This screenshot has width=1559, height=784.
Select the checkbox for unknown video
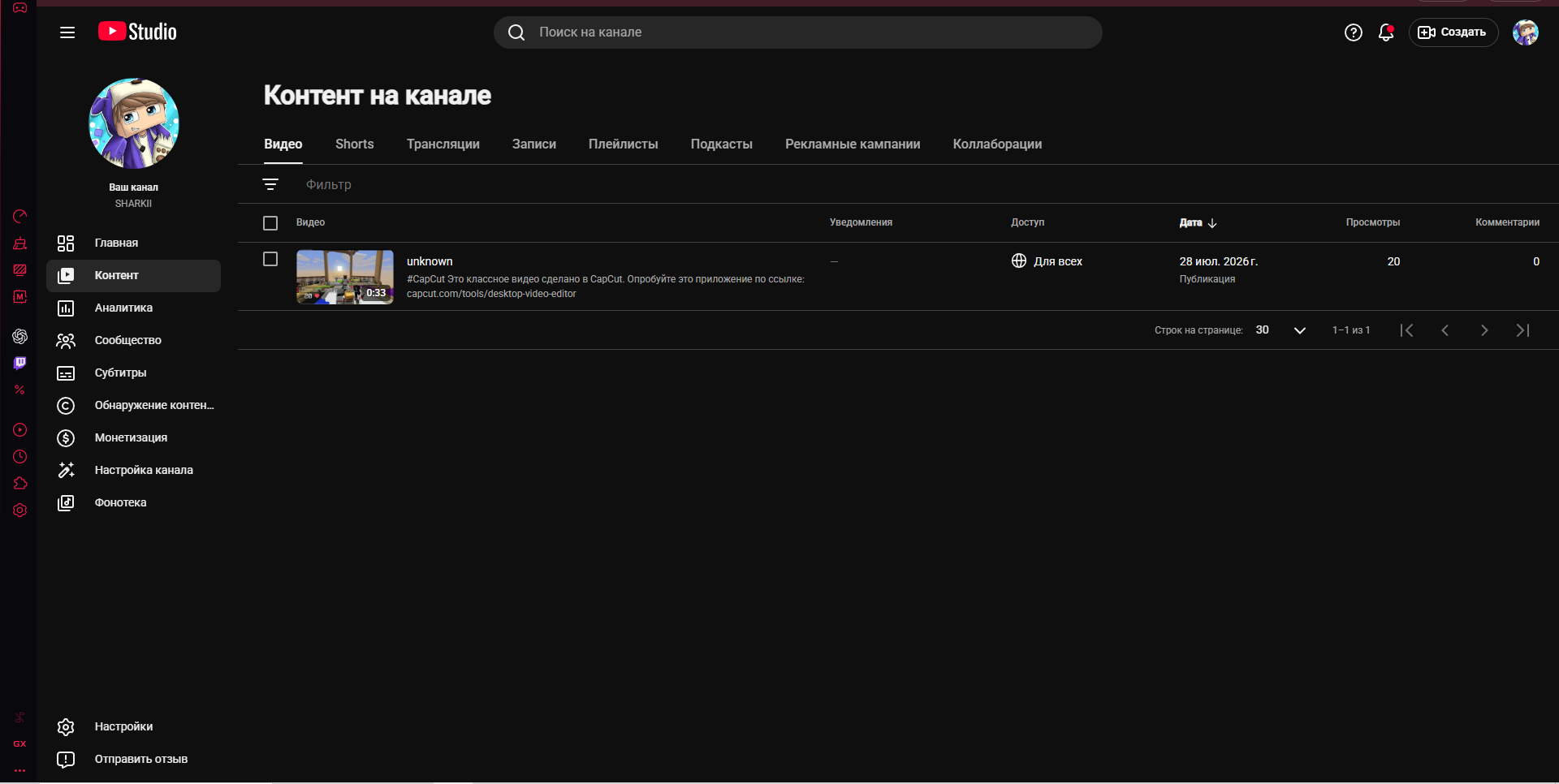click(270, 259)
